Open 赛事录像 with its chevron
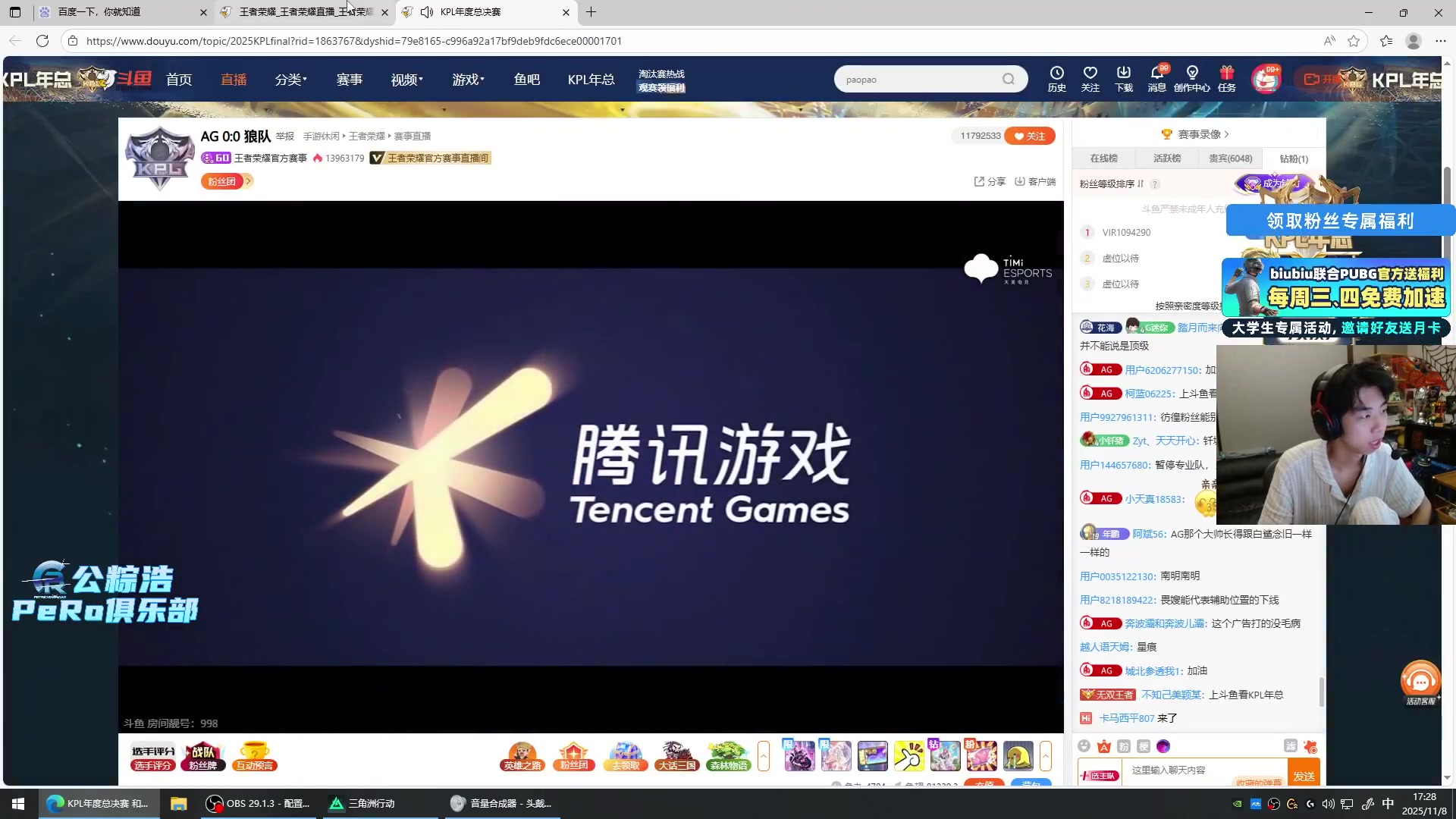 (1197, 134)
